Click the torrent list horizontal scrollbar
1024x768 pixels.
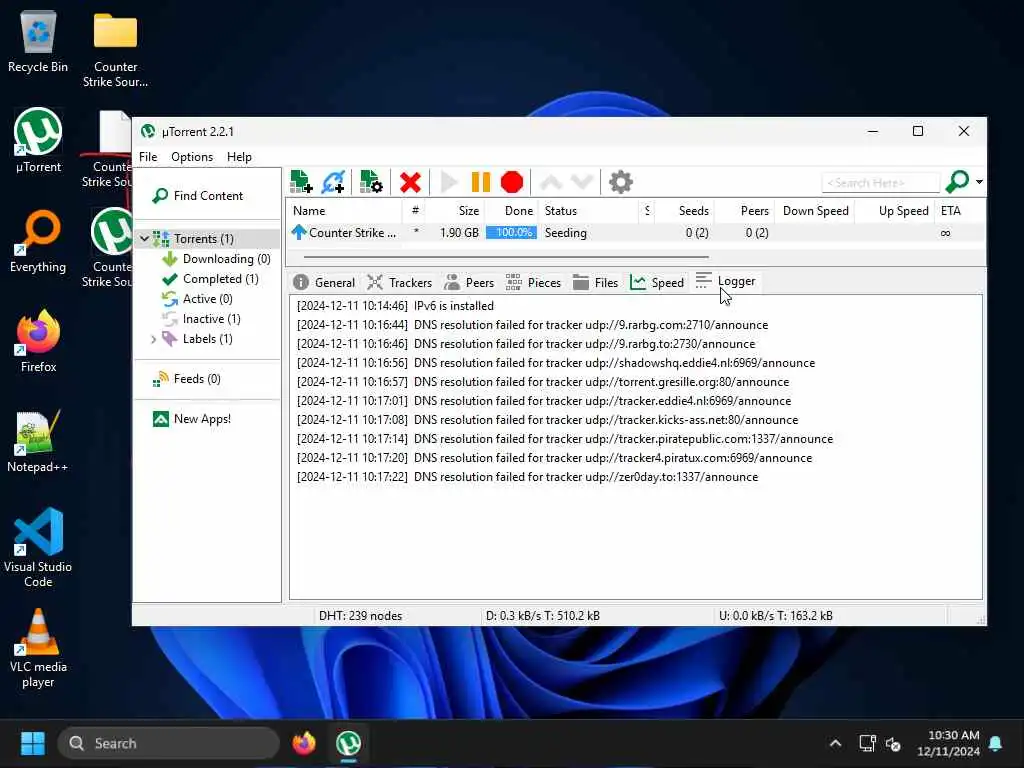point(506,257)
